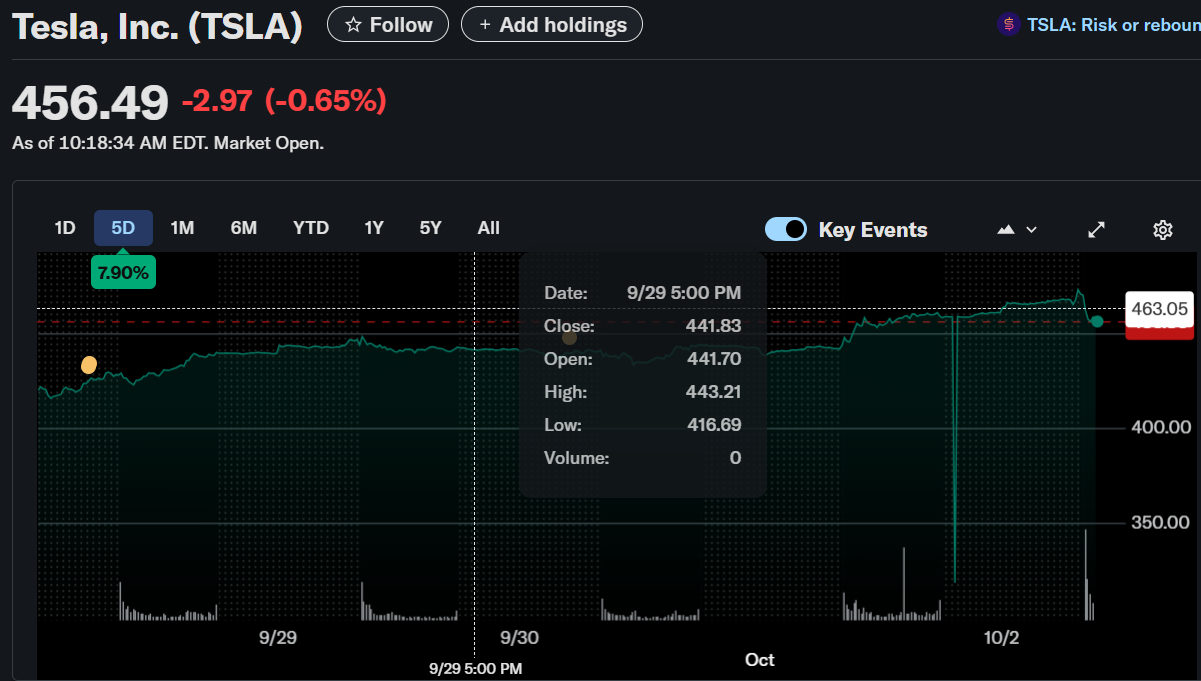Viewport: 1201px width, 681px height.
Task: Click the orange key event marker on the chart
Action: pyautogui.click(x=88, y=365)
